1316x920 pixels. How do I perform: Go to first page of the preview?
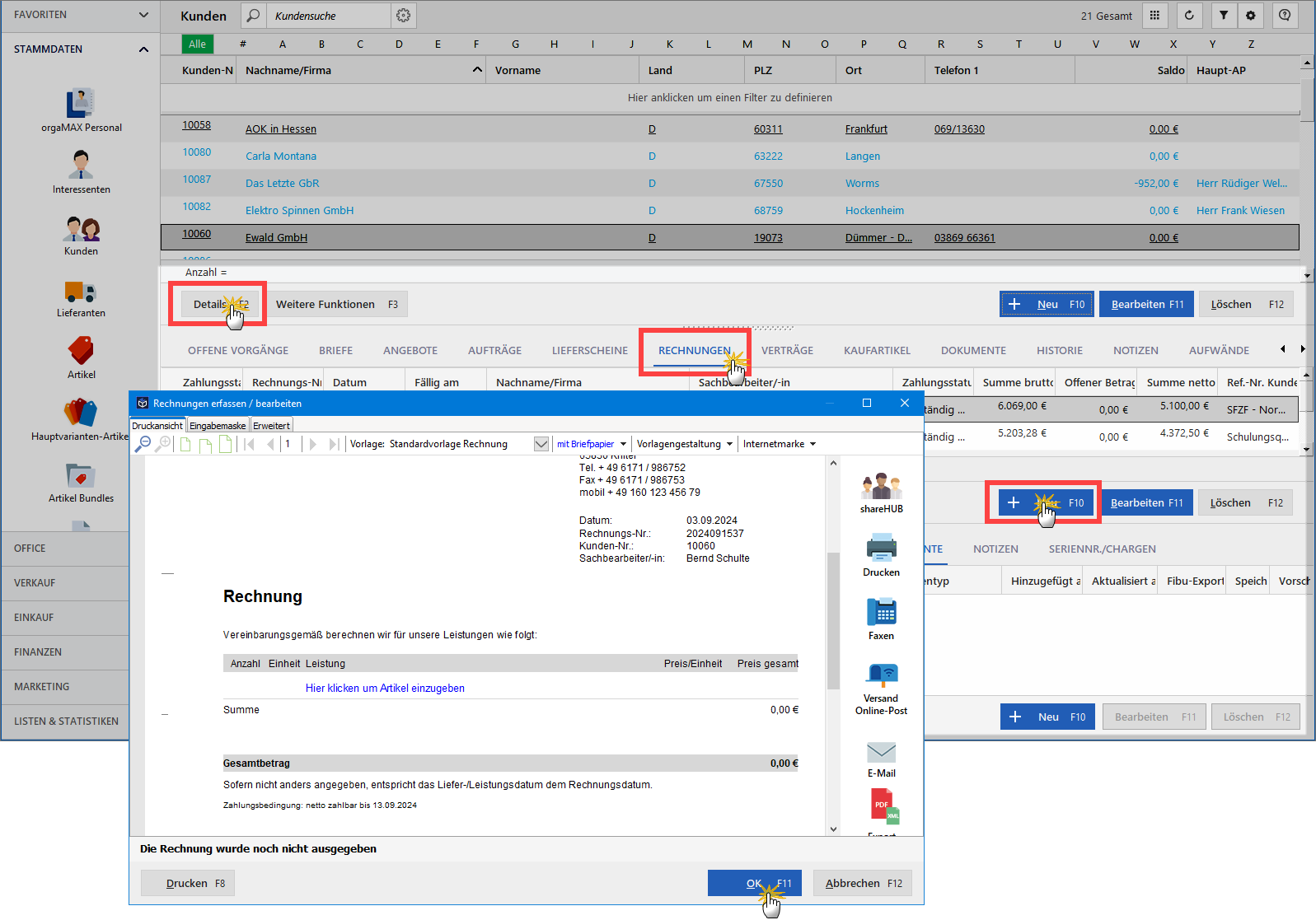click(x=249, y=444)
